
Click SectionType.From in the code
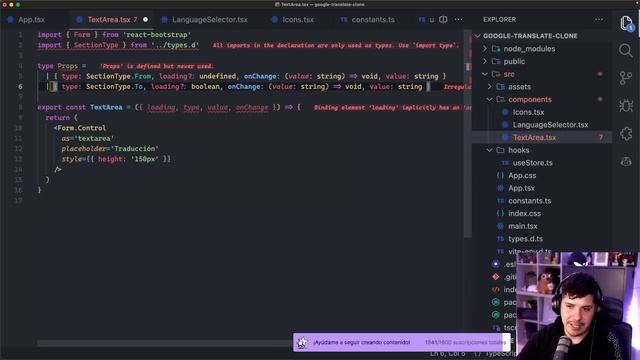click(x=118, y=76)
